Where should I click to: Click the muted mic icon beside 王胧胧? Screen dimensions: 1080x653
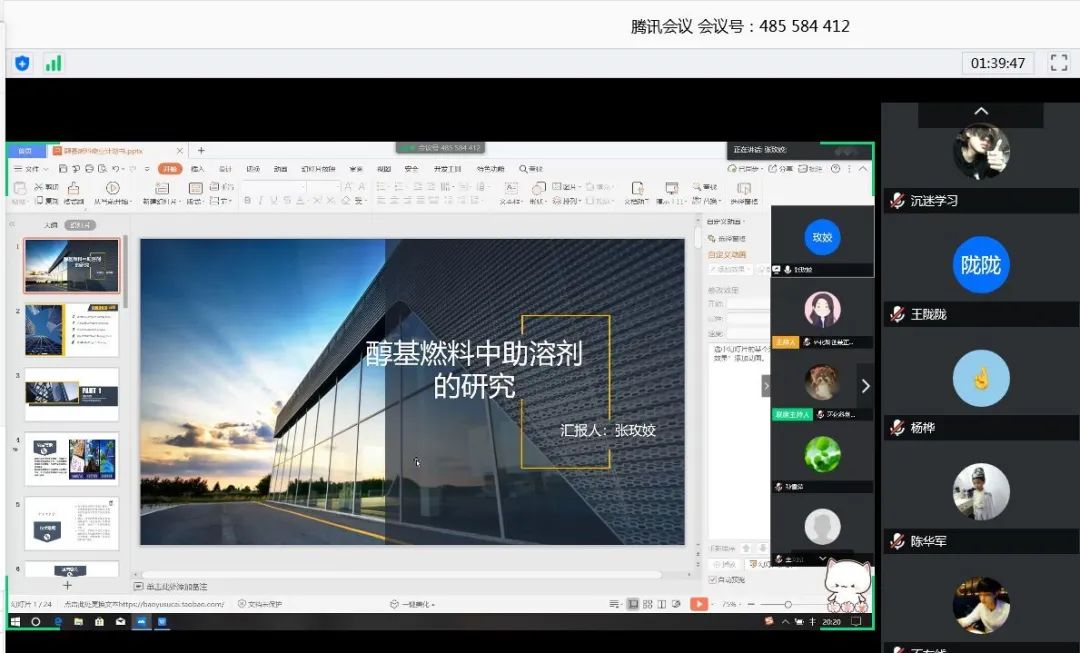click(897, 314)
